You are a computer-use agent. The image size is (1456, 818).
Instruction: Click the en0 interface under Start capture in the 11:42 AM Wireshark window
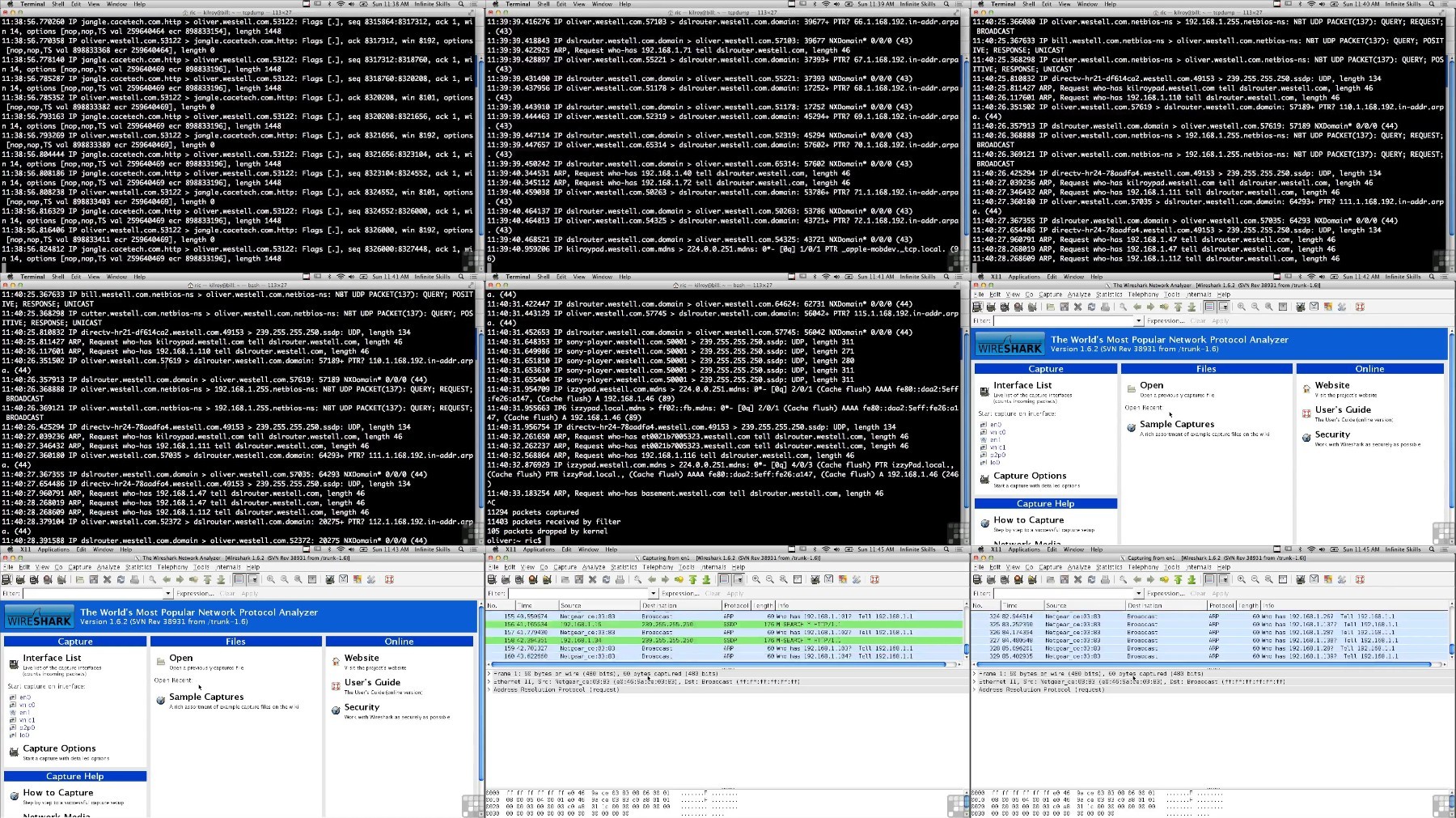tap(996, 424)
